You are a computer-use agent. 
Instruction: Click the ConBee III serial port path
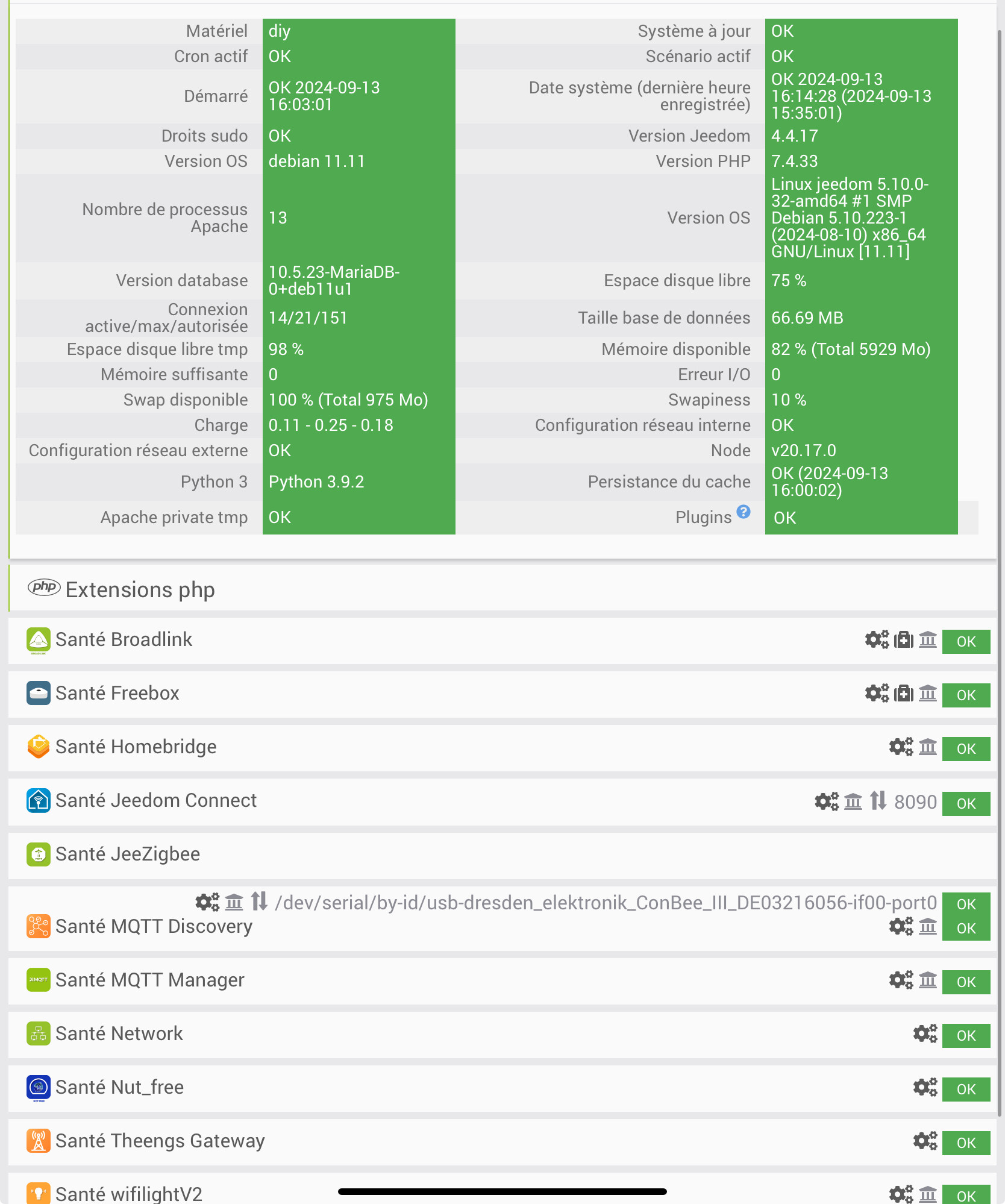(x=606, y=903)
